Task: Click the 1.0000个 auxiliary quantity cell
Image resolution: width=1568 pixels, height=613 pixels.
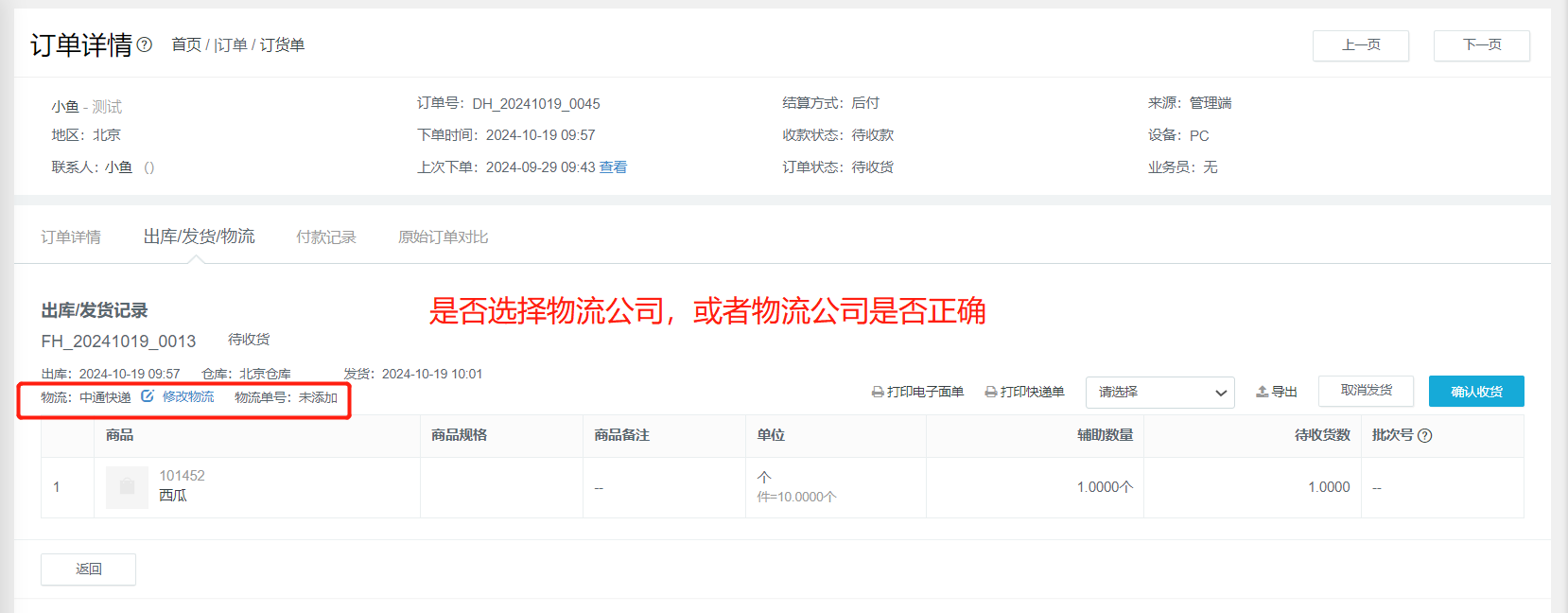Action: coord(1105,487)
